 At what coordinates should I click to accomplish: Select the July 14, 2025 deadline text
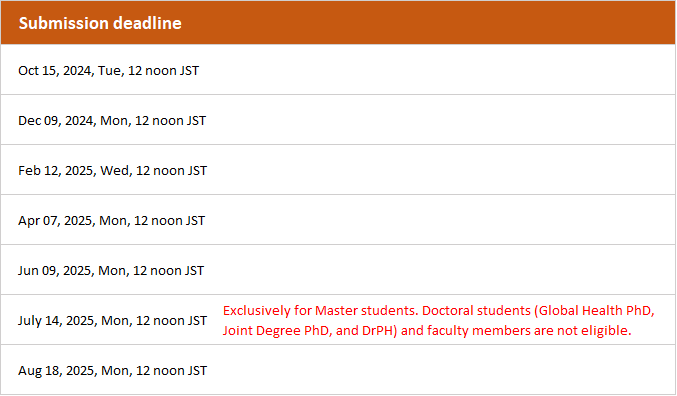[x=112, y=321]
